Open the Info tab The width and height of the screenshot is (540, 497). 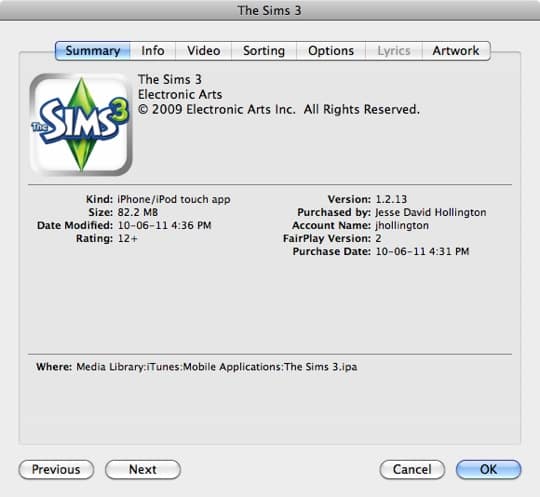153,51
